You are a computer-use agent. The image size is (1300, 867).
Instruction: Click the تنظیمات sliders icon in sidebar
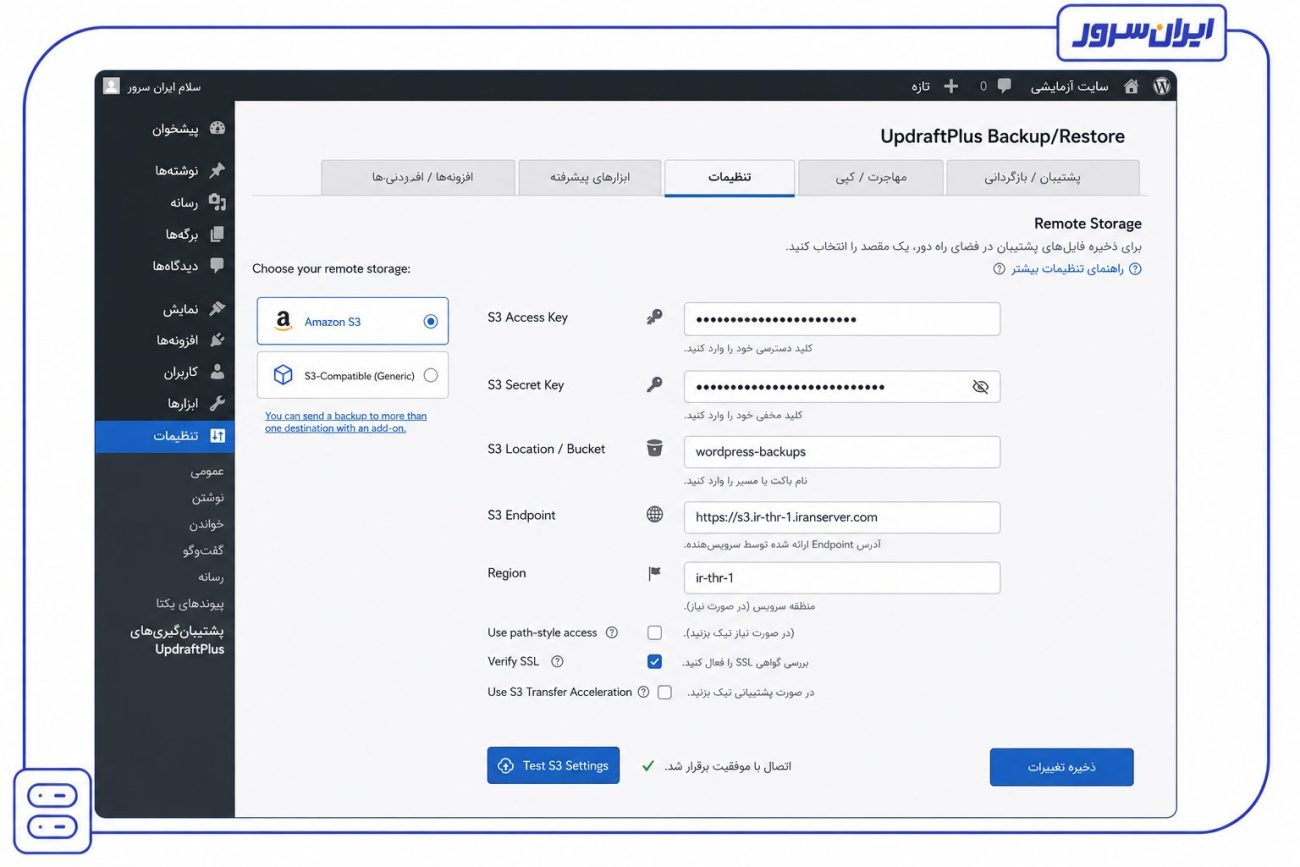pos(218,436)
